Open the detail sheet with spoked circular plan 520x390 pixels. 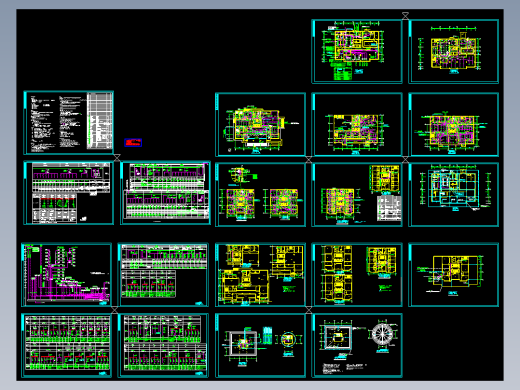(x=357, y=345)
